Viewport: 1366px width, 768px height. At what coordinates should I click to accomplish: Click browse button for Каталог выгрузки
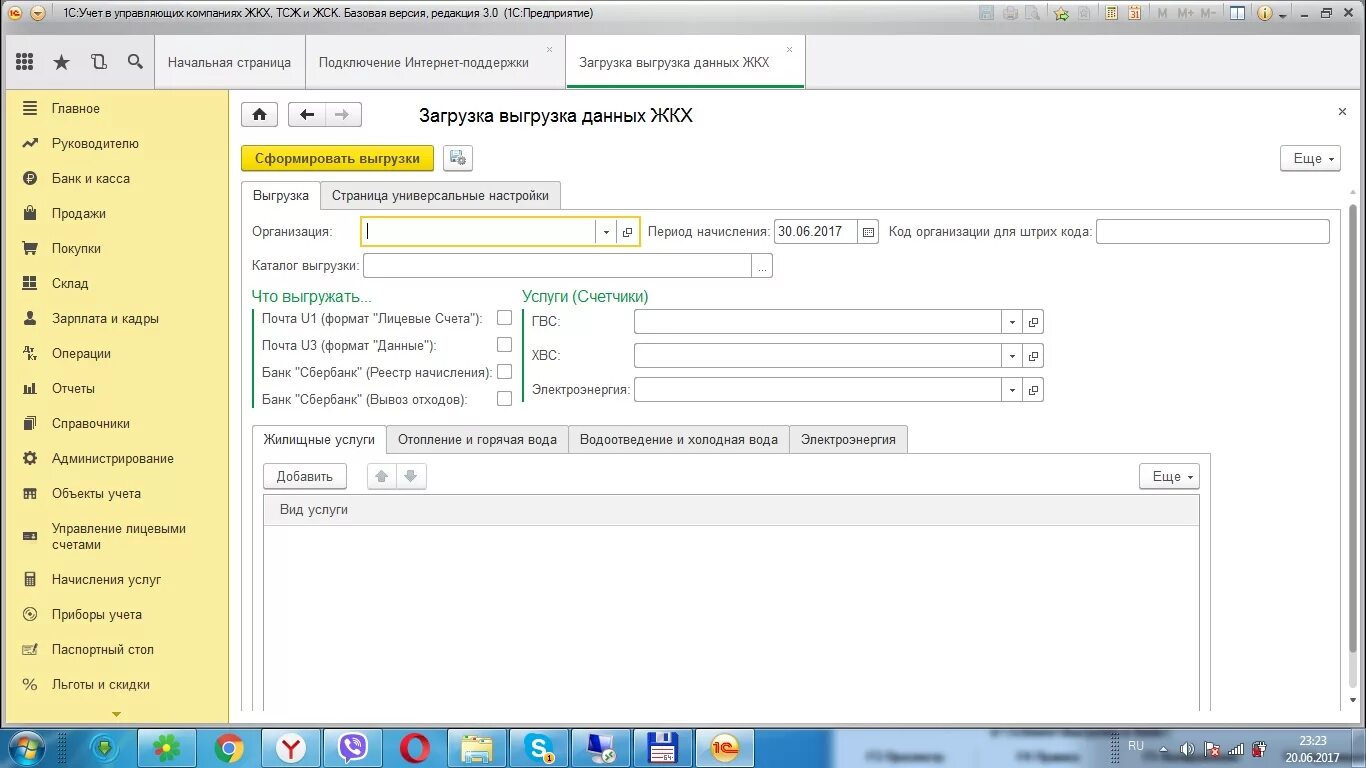pyautogui.click(x=763, y=265)
